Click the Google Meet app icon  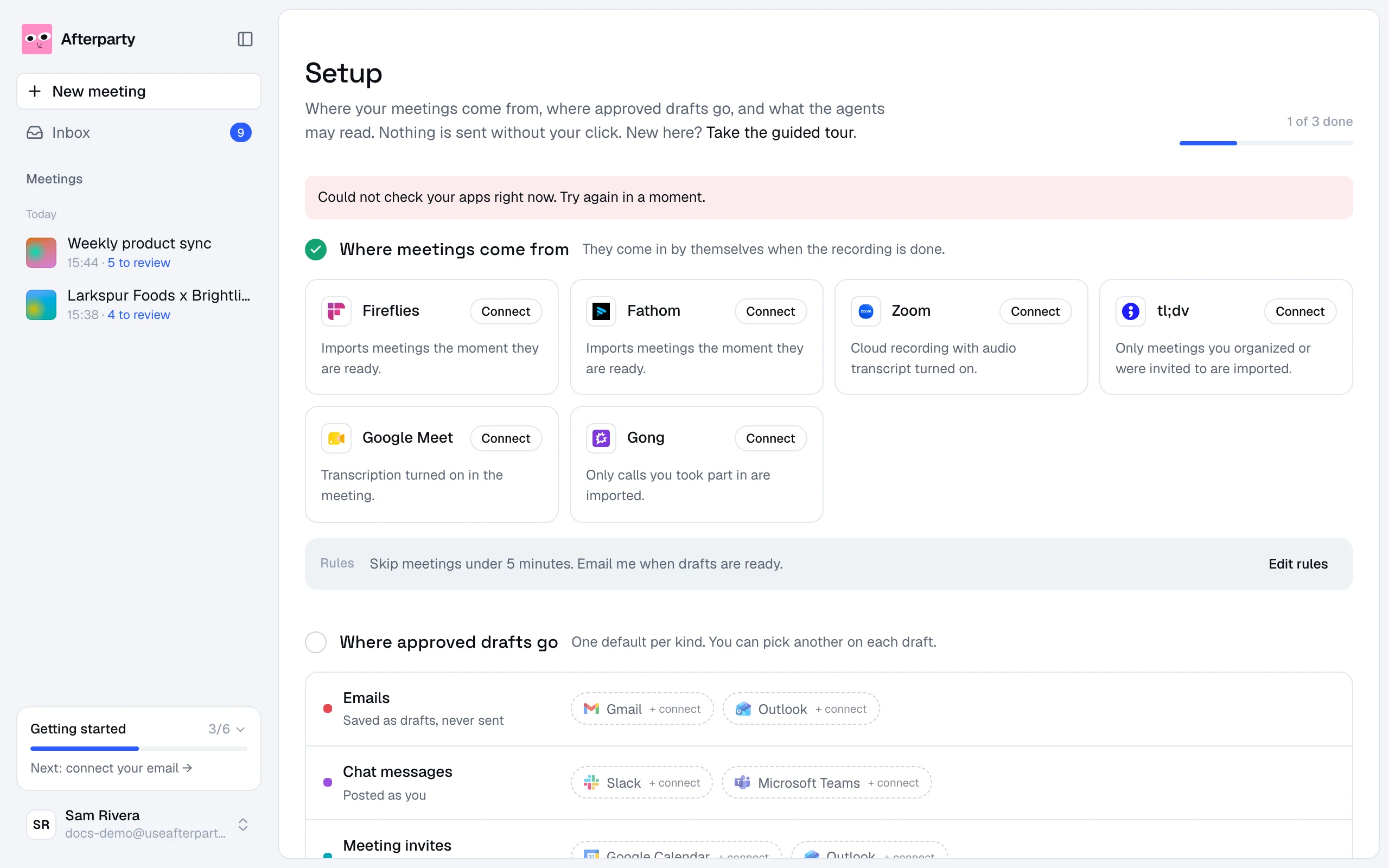coord(336,438)
